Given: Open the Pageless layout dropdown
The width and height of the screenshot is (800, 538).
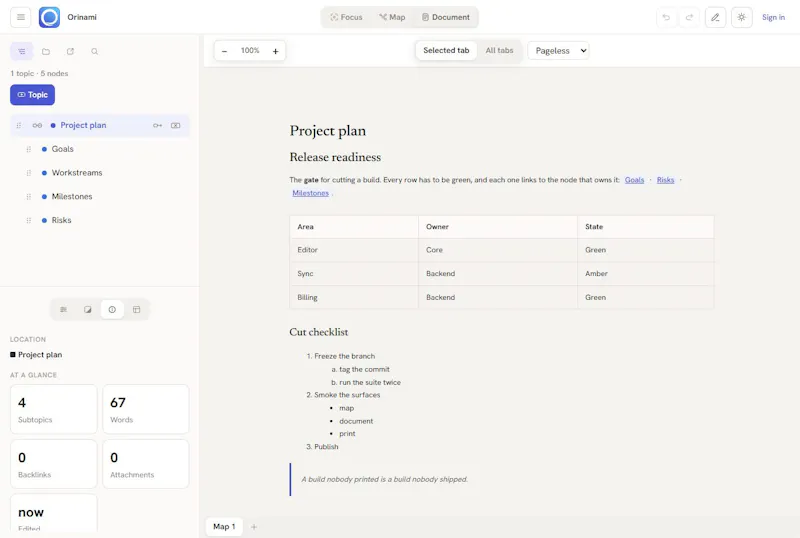Looking at the screenshot, I should coord(558,51).
